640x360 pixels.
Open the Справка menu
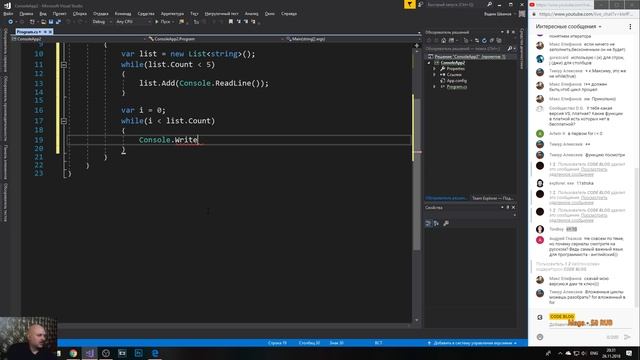pos(289,13)
